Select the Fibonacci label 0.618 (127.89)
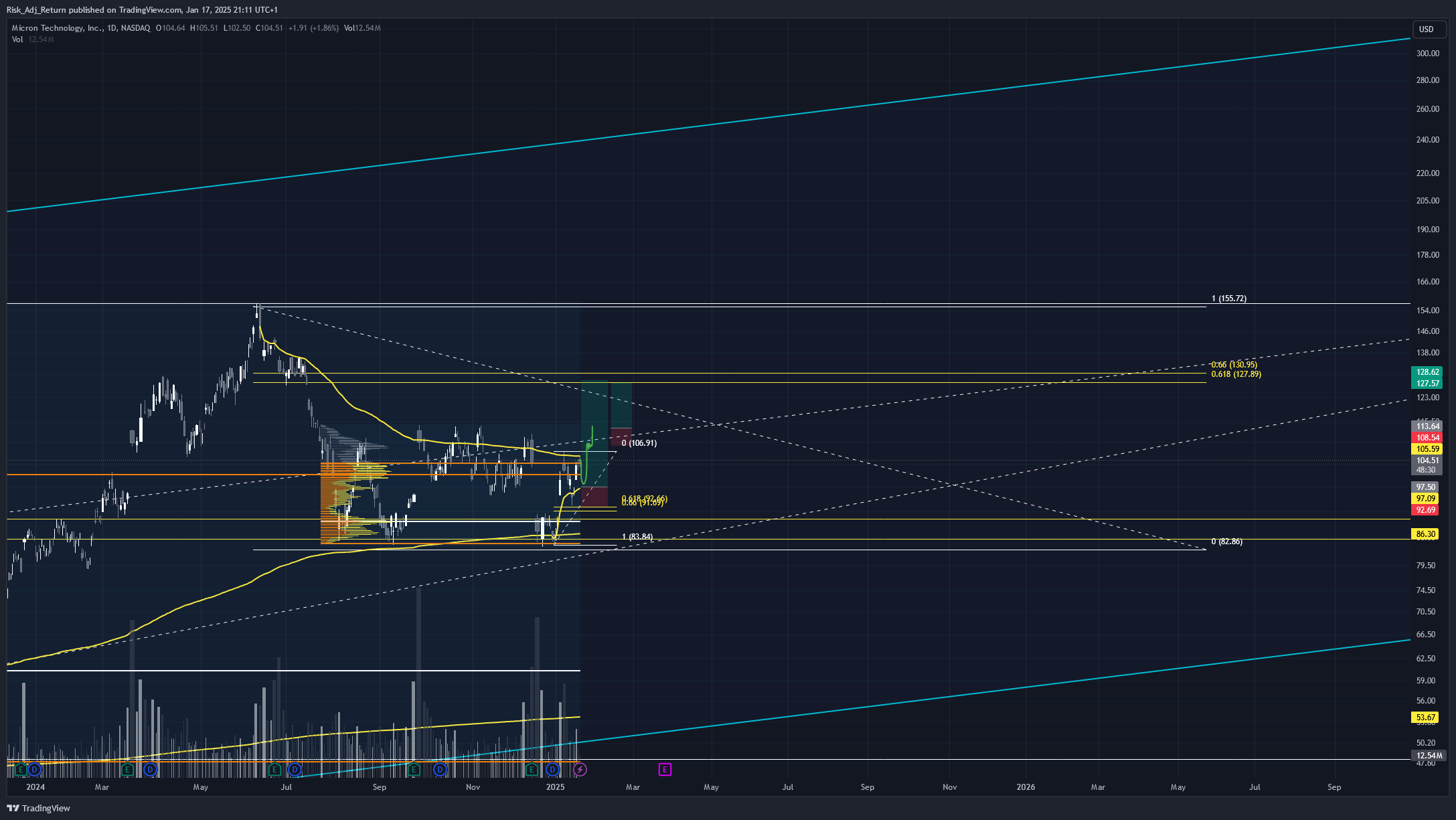The width and height of the screenshot is (1456, 820). click(x=1236, y=374)
